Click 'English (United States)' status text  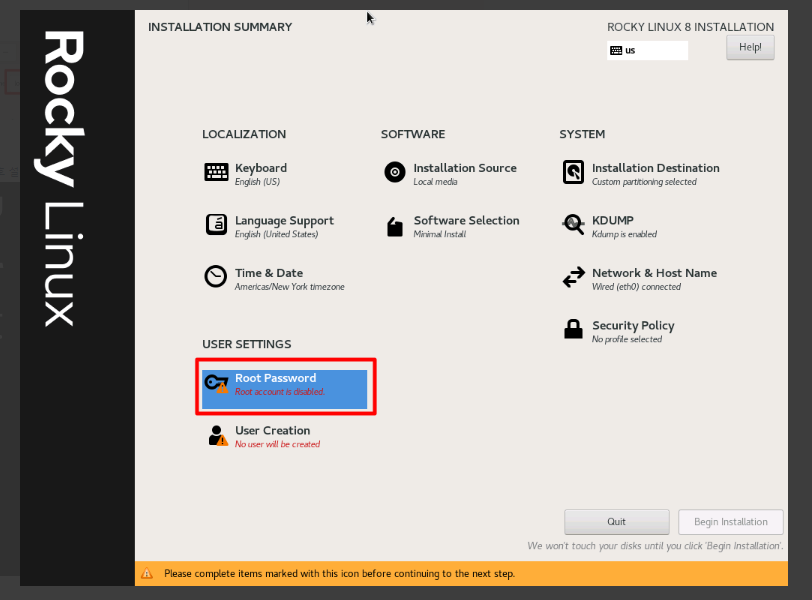tap(277, 234)
